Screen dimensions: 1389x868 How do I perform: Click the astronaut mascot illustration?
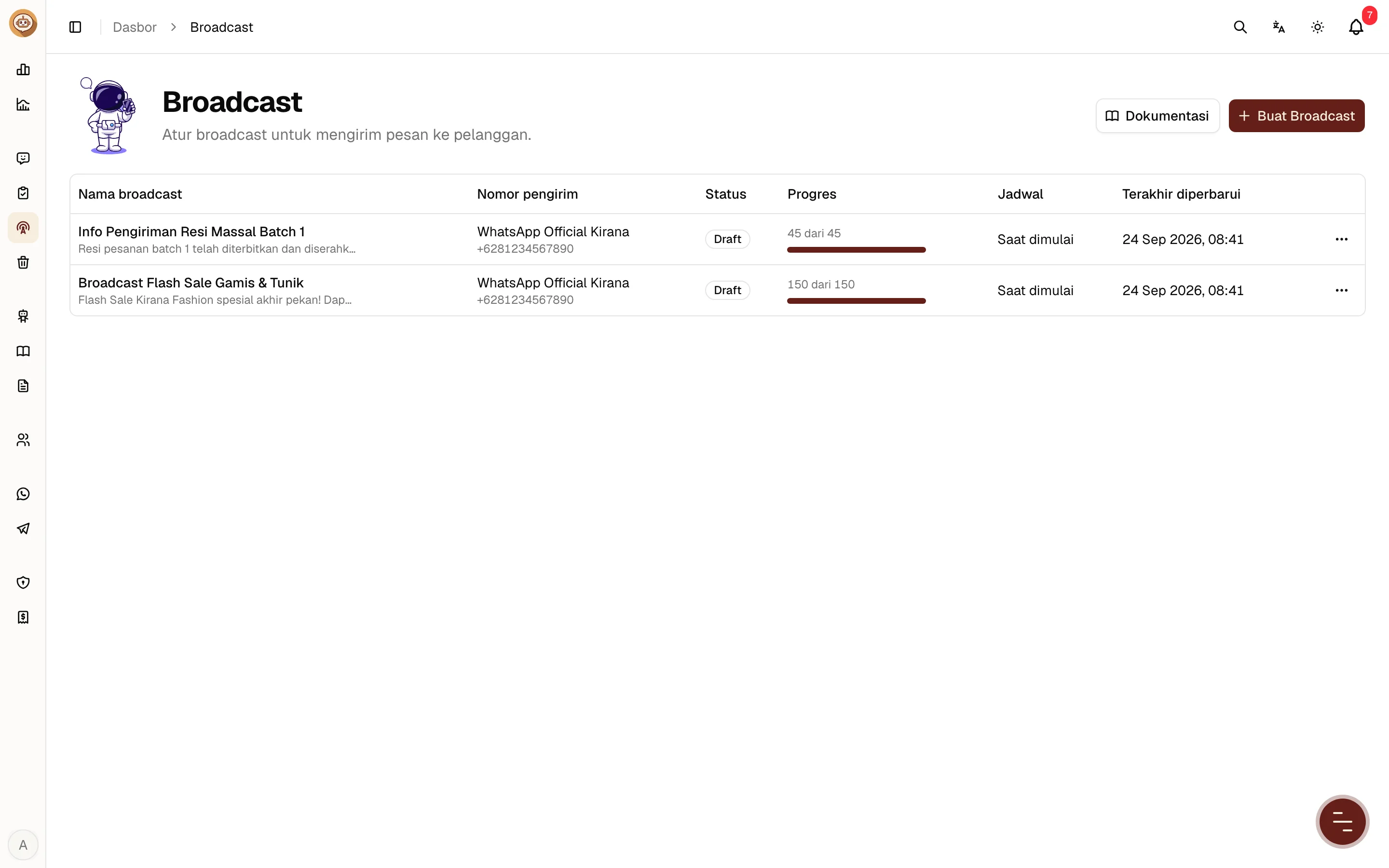click(109, 115)
